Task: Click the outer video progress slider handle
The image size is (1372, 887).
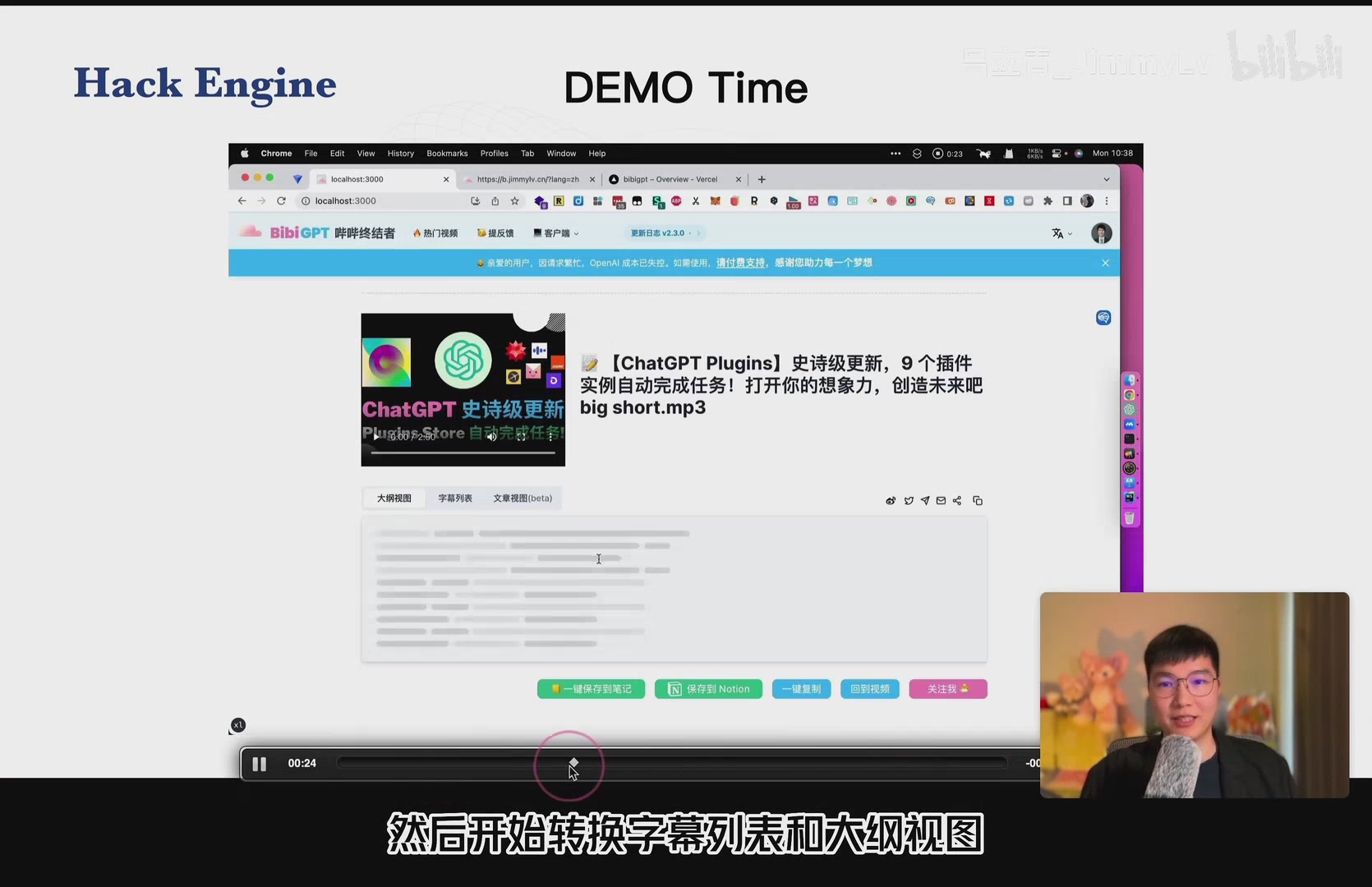Action: tap(573, 763)
